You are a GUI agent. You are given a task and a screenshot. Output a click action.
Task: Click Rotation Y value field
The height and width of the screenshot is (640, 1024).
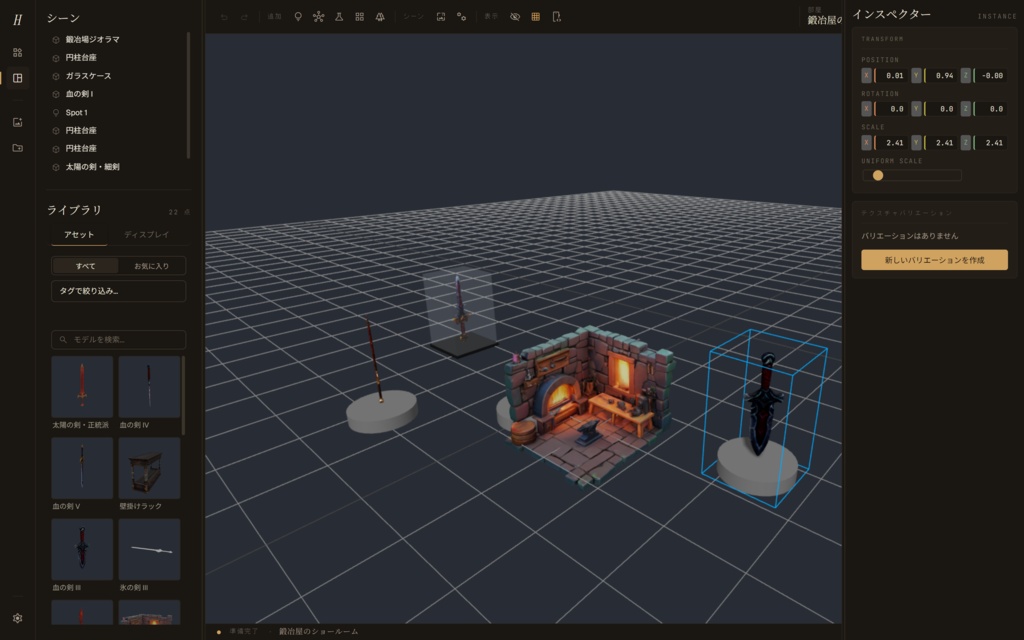click(940, 109)
